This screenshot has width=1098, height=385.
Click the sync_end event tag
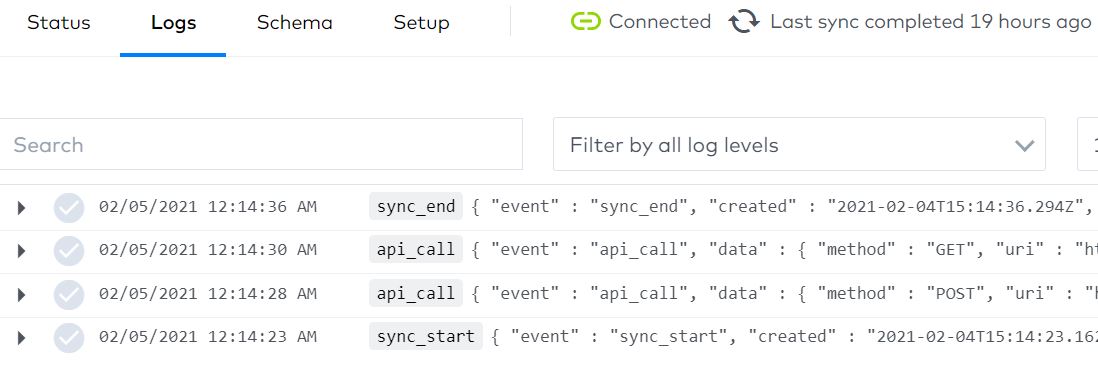[x=416, y=206]
